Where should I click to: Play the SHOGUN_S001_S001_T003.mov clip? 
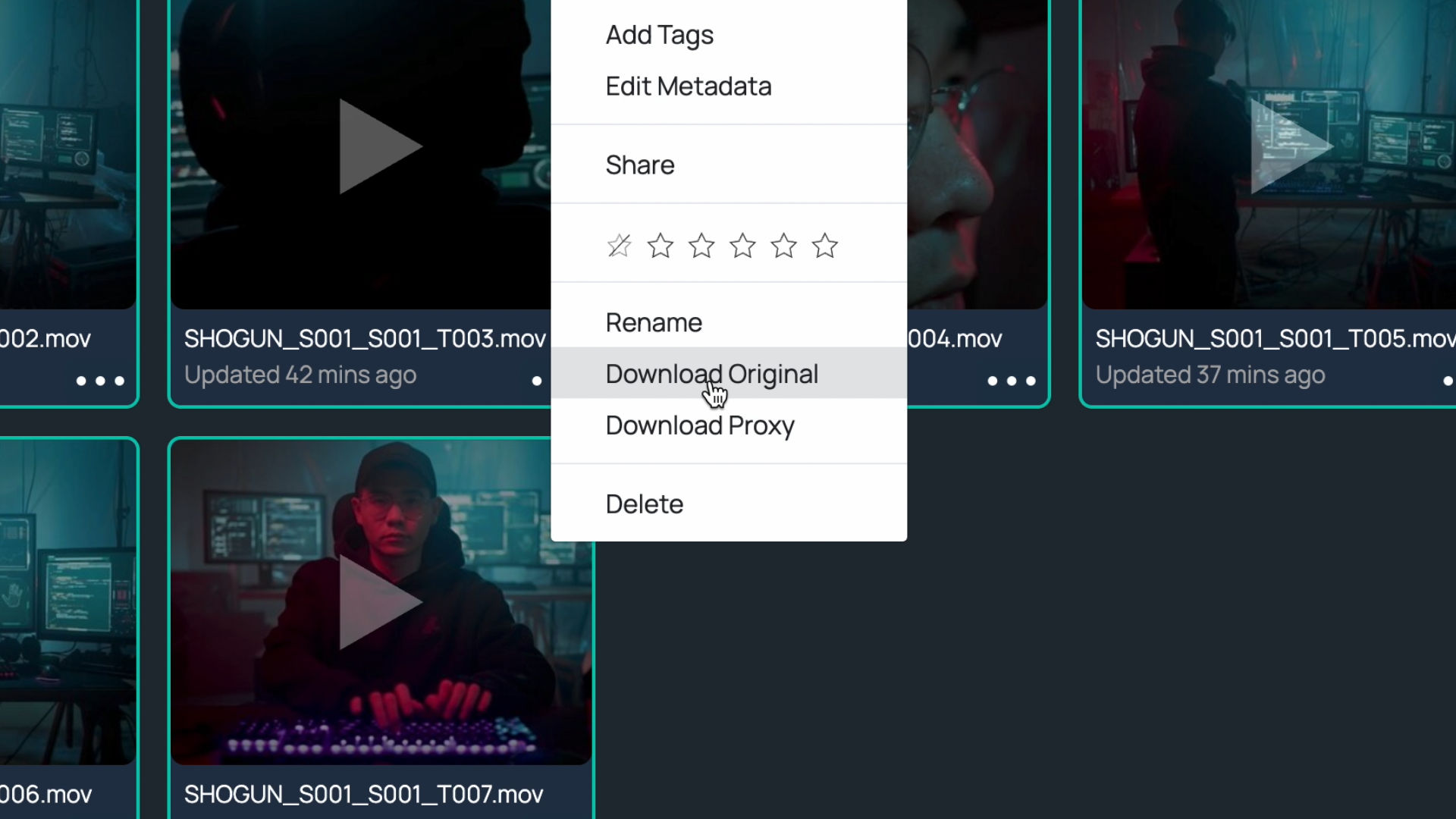pos(378,146)
